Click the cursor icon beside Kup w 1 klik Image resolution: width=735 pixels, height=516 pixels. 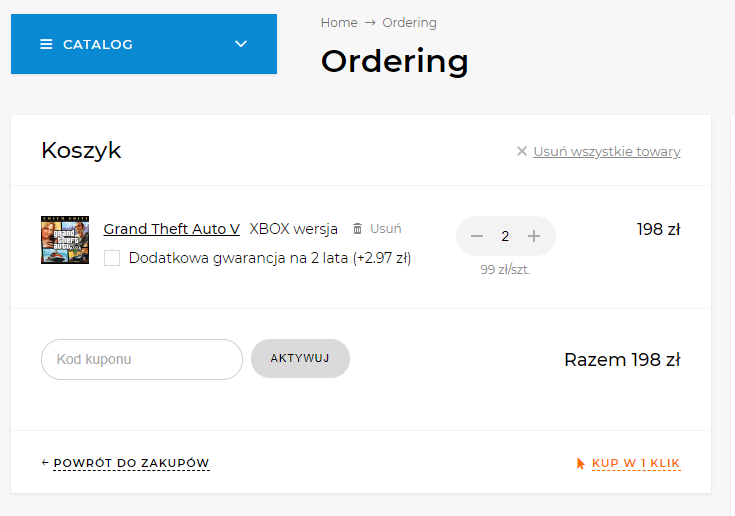pyautogui.click(x=581, y=463)
